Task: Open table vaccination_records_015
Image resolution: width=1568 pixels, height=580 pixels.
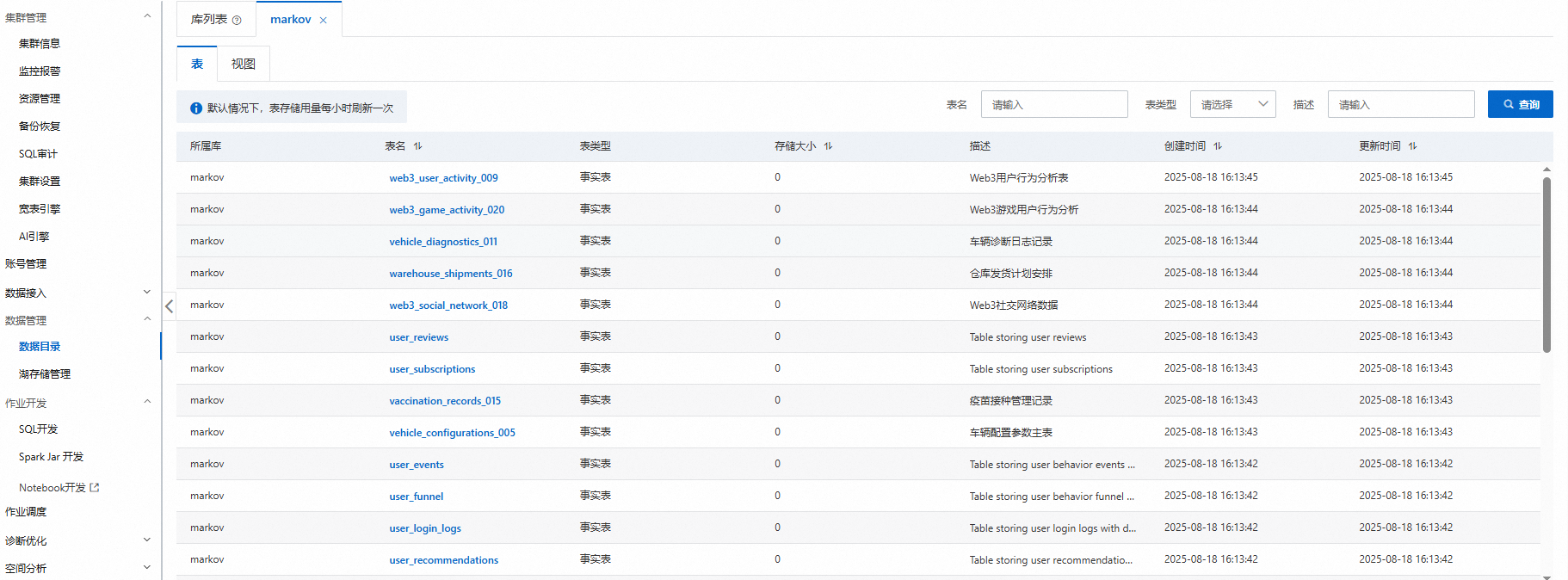Action: 445,401
